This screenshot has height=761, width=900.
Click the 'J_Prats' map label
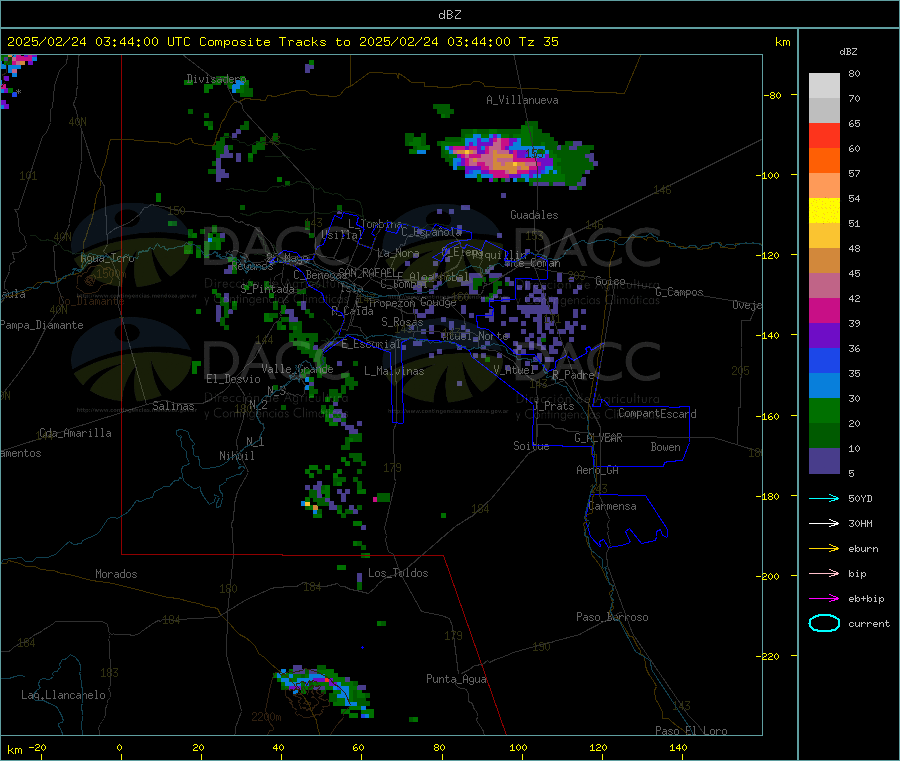coord(553,405)
